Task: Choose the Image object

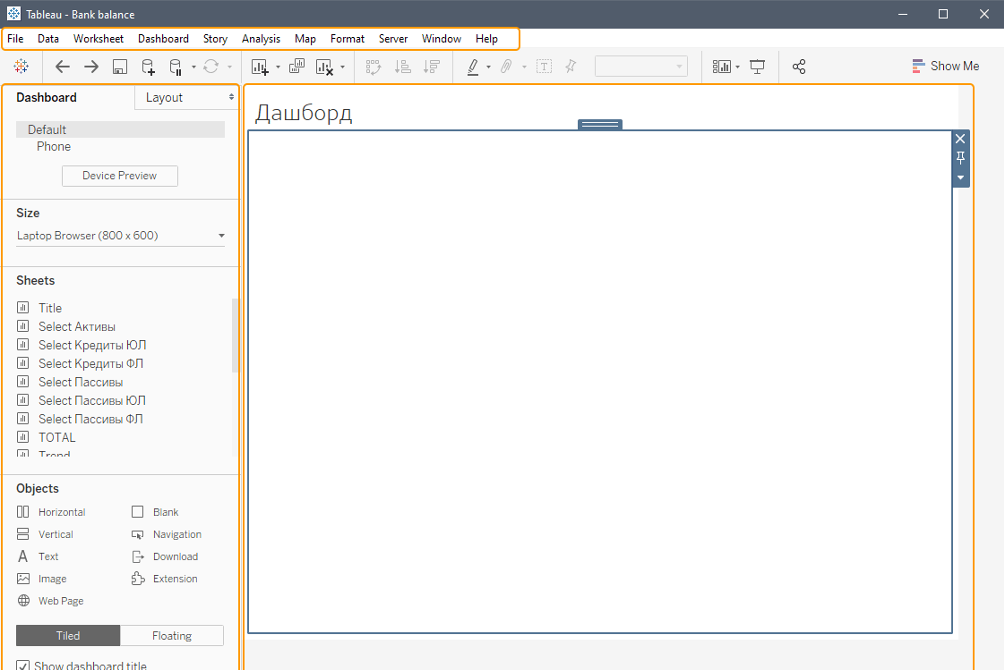Action: click(42, 579)
